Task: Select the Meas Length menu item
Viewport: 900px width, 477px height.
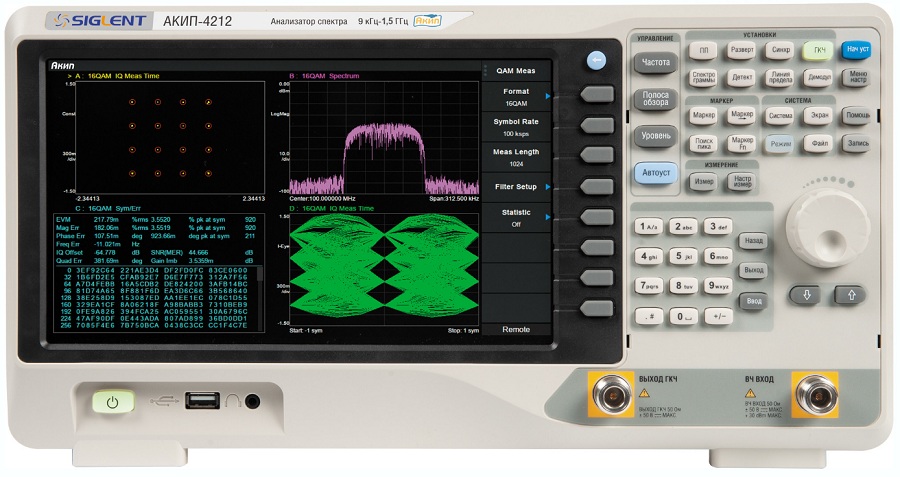Action: point(516,157)
